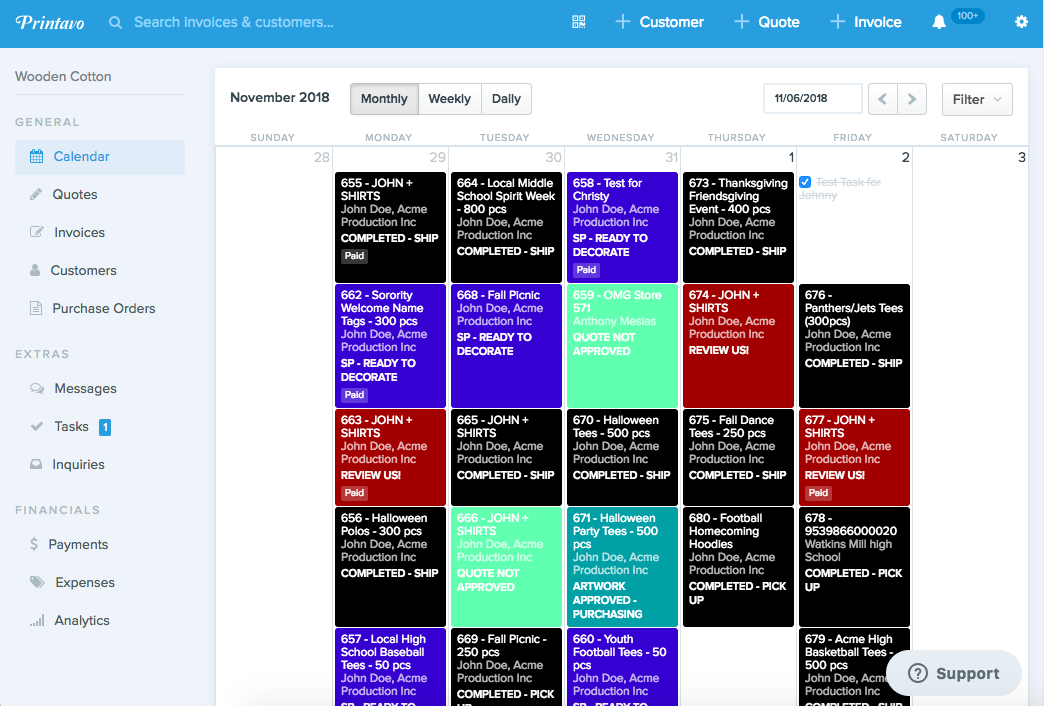This screenshot has height=706, width=1044.
Task: Click the Tasks checkmark icon
Action: point(37,426)
